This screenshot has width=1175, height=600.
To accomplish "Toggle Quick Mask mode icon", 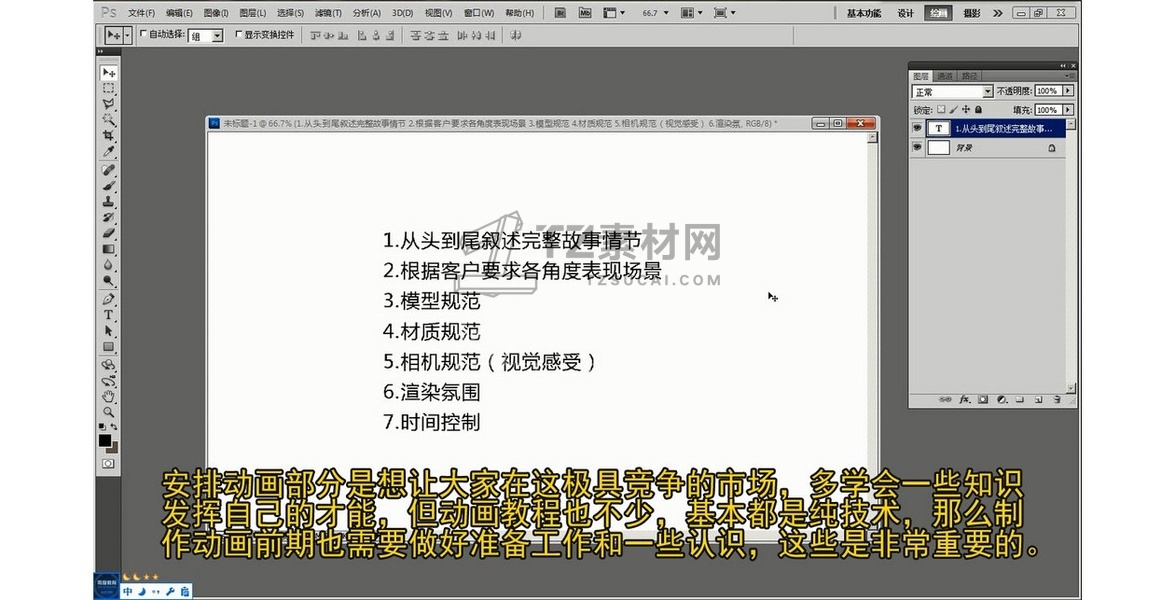I will point(109,464).
